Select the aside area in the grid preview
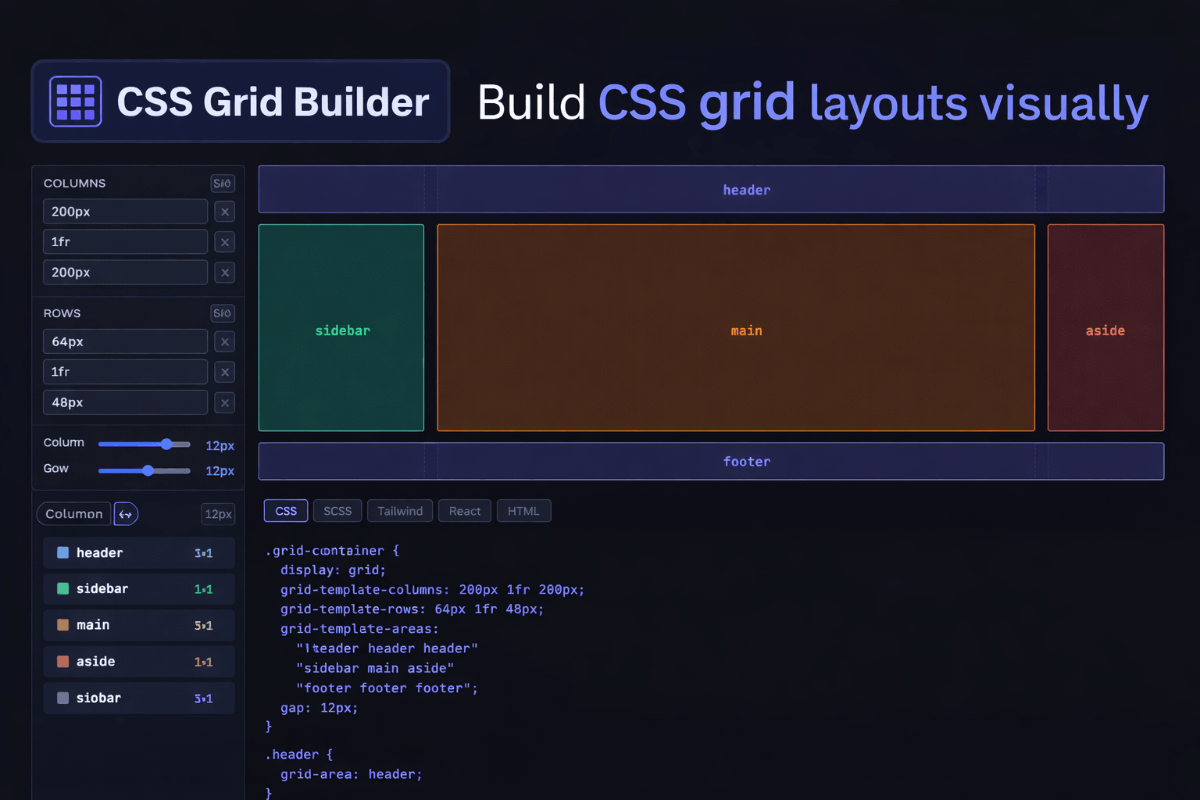The width and height of the screenshot is (1200, 800). pos(1106,328)
